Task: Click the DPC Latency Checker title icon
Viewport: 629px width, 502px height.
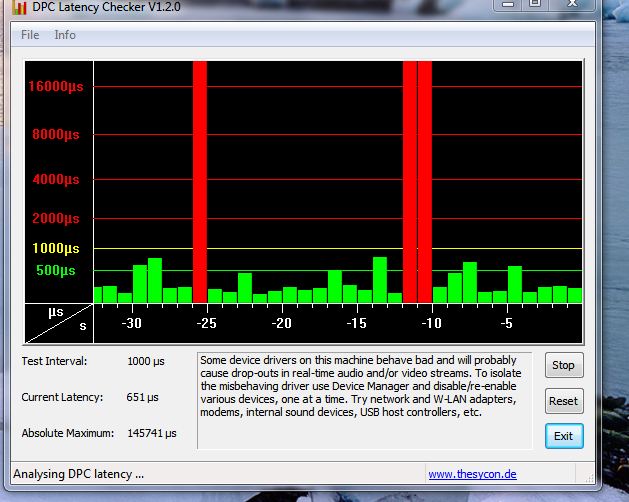Action: point(19,7)
